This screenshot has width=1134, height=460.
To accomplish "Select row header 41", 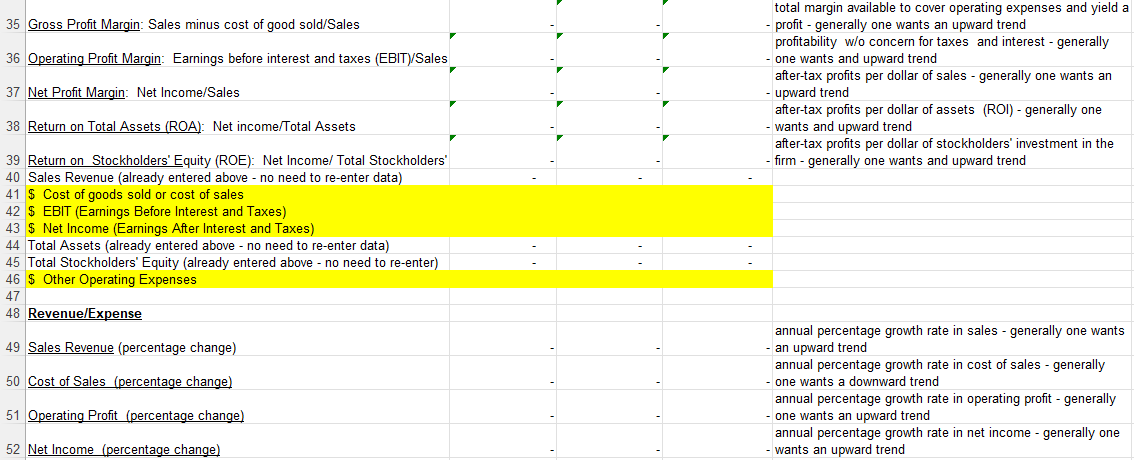I will pos(12,195).
